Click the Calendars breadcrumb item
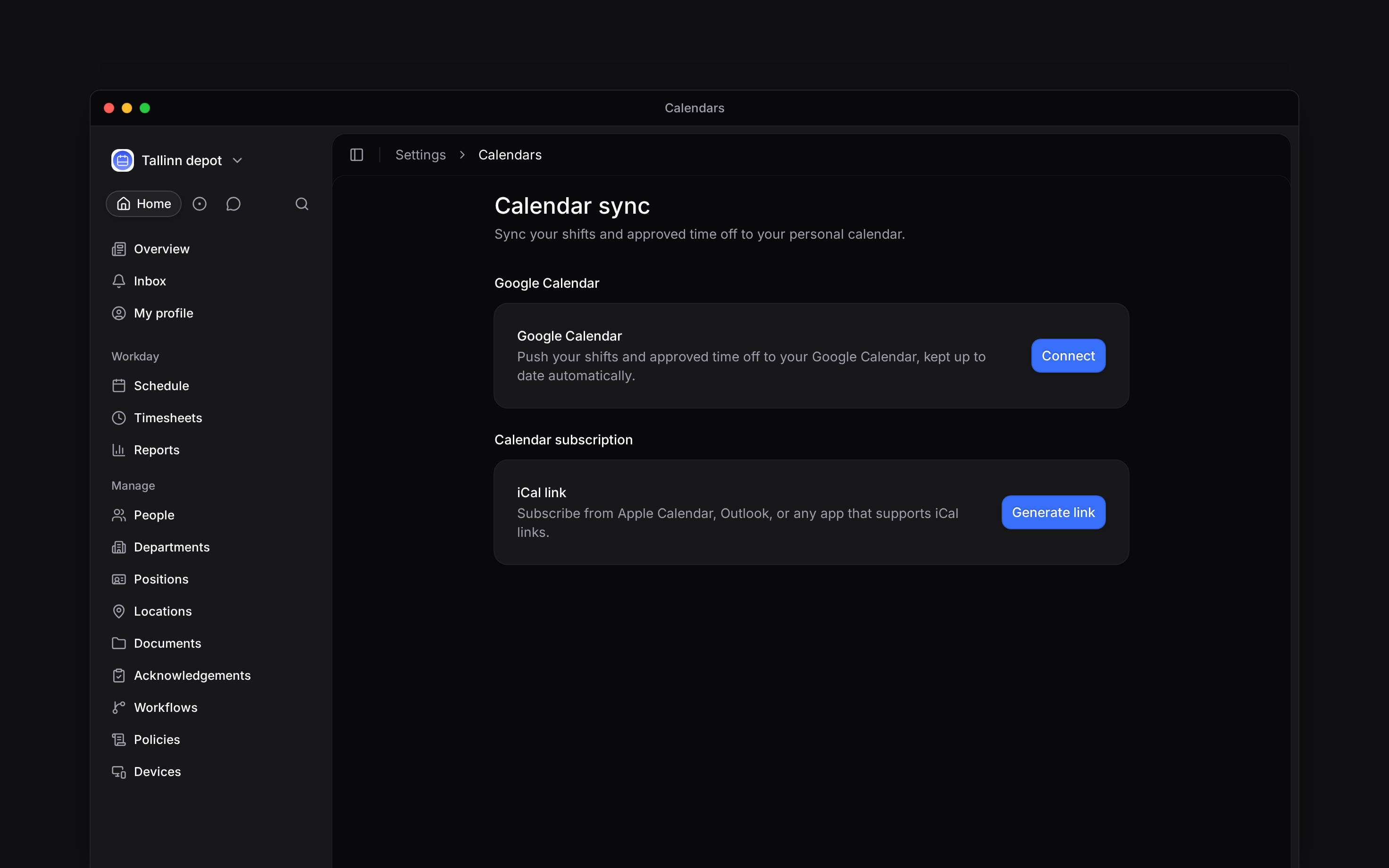1389x868 pixels. pos(510,155)
